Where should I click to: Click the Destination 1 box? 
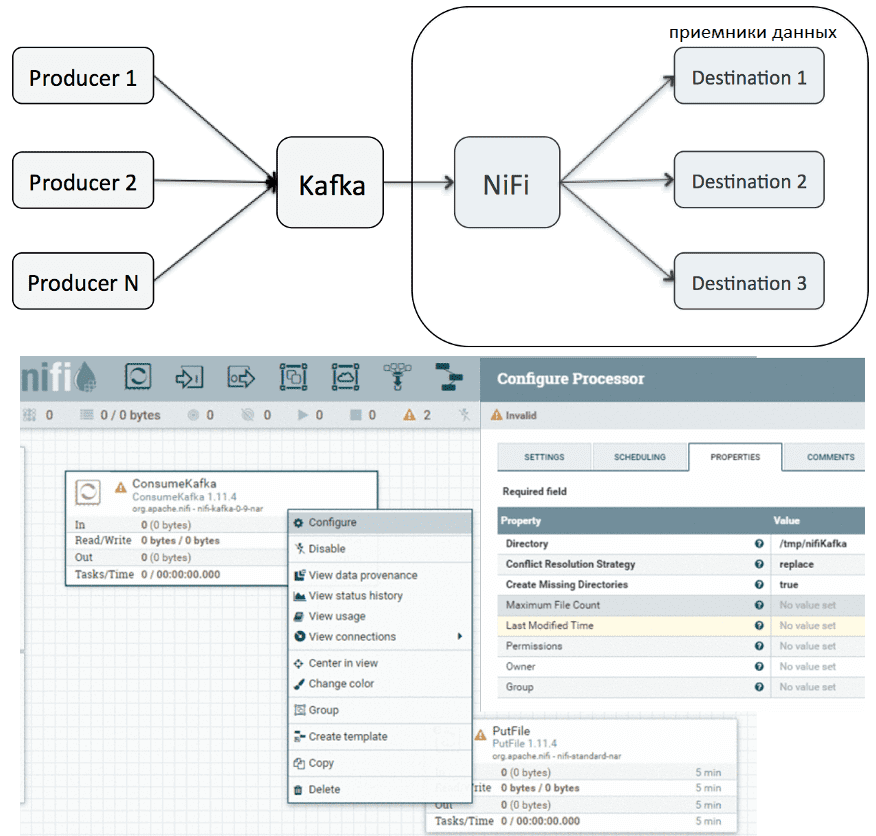(x=749, y=75)
